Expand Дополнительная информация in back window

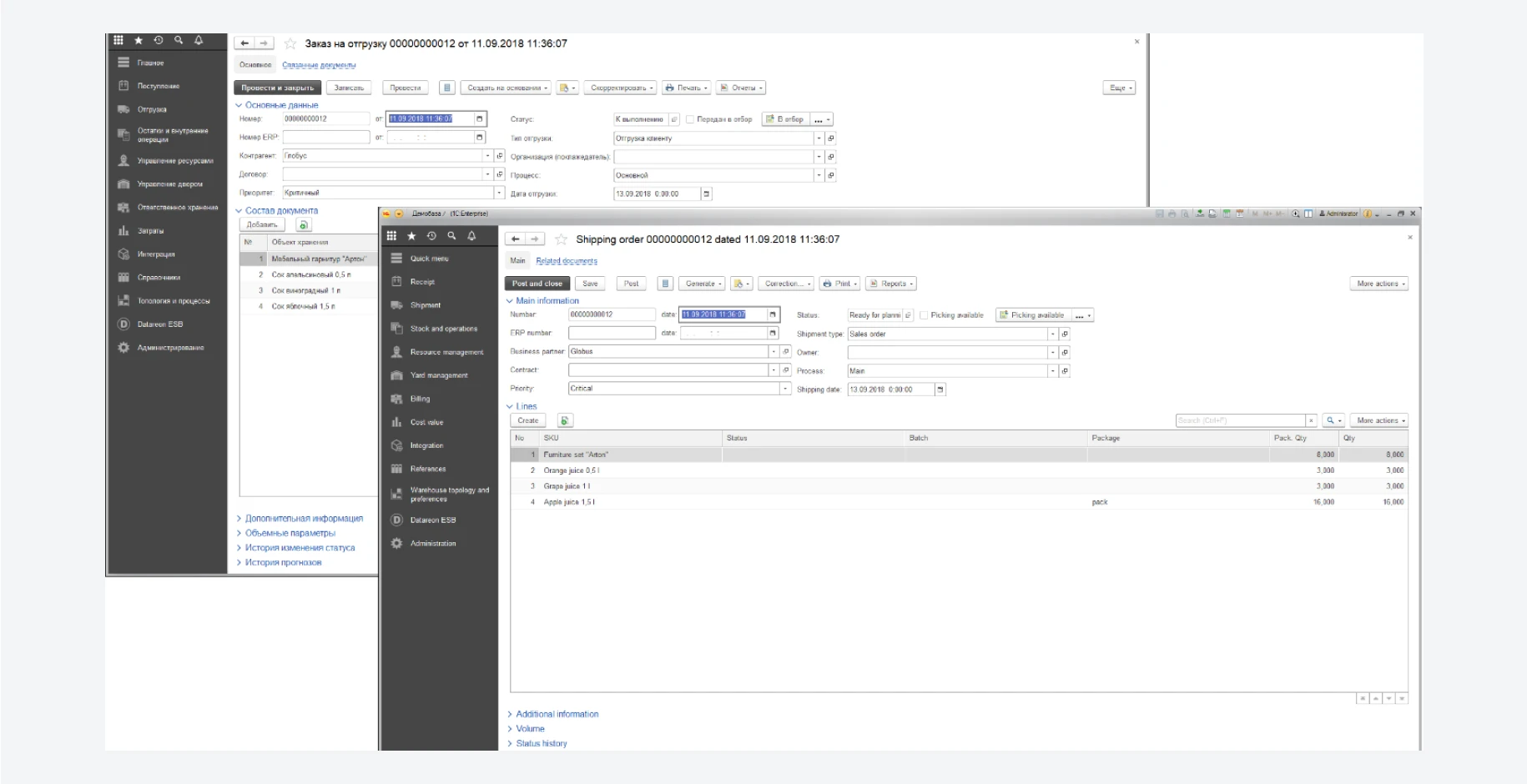(x=304, y=519)
